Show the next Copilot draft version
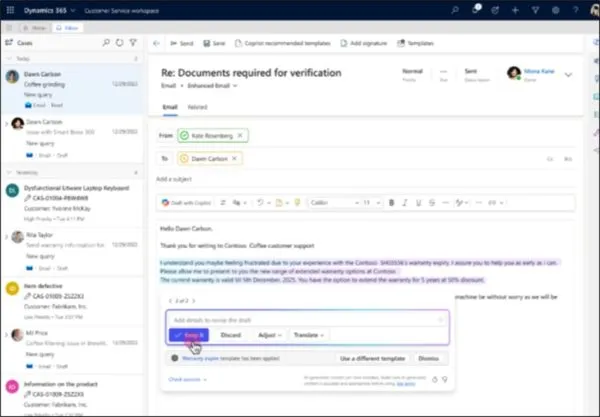600x417 pixels. coord(194,301)
